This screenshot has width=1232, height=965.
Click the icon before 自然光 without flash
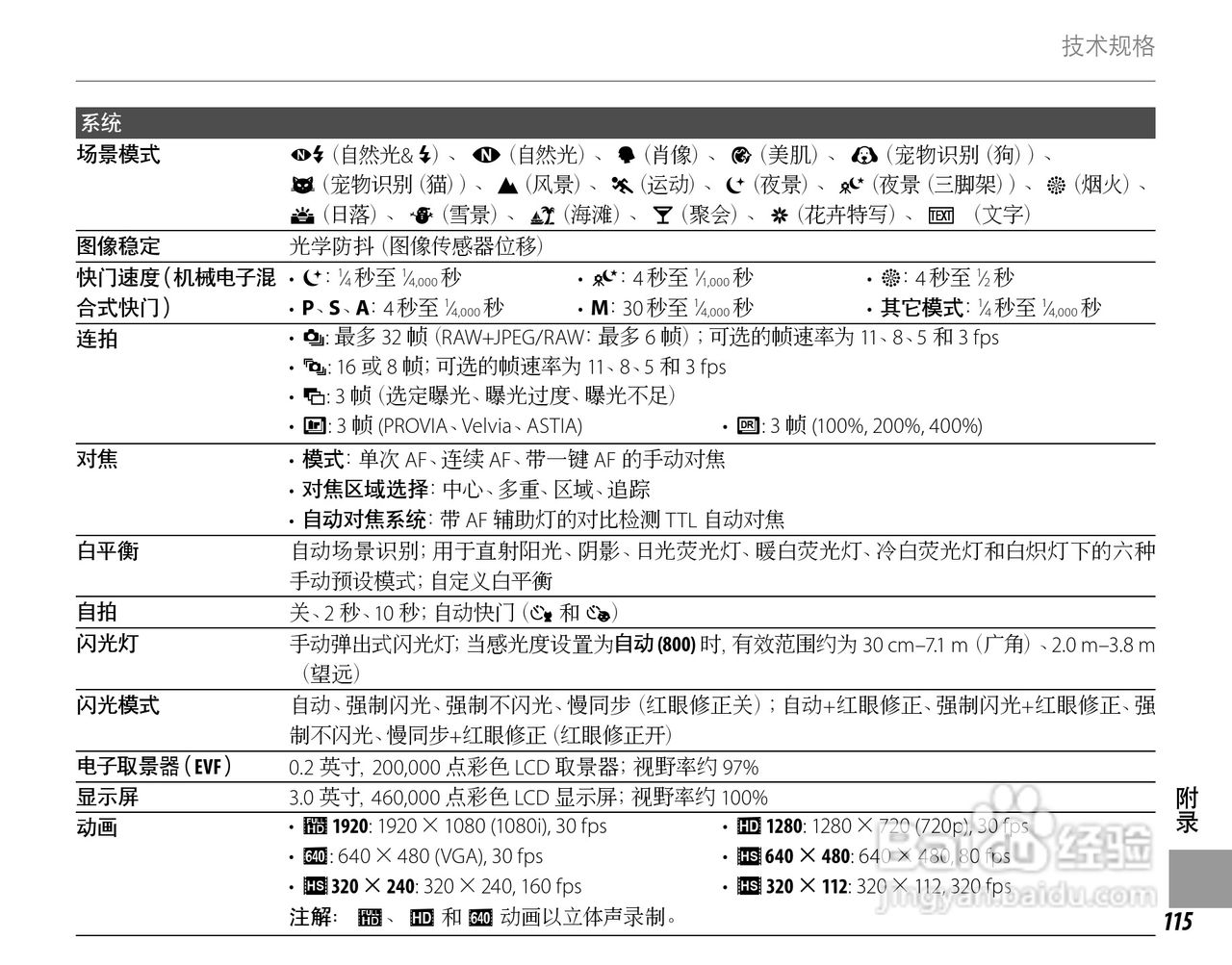point(485,155)
